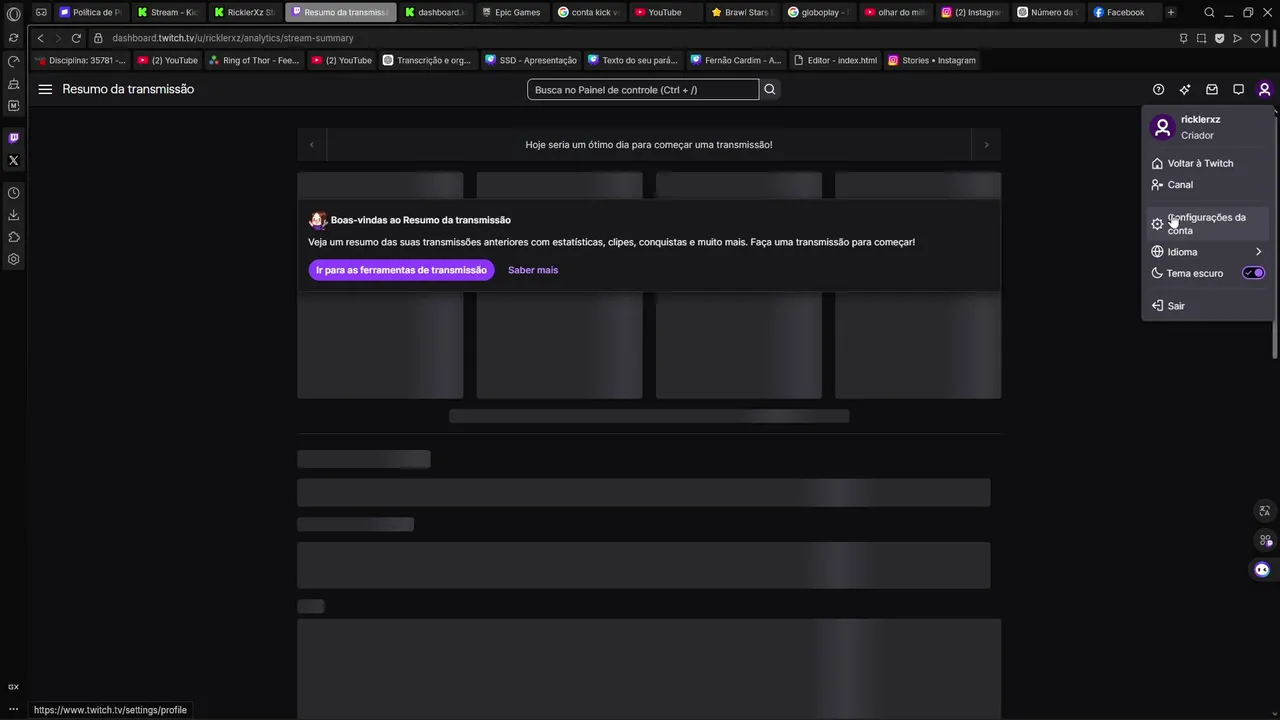Switch to Política de P... tab
The image size is (1280, 720).
(90, 12)
